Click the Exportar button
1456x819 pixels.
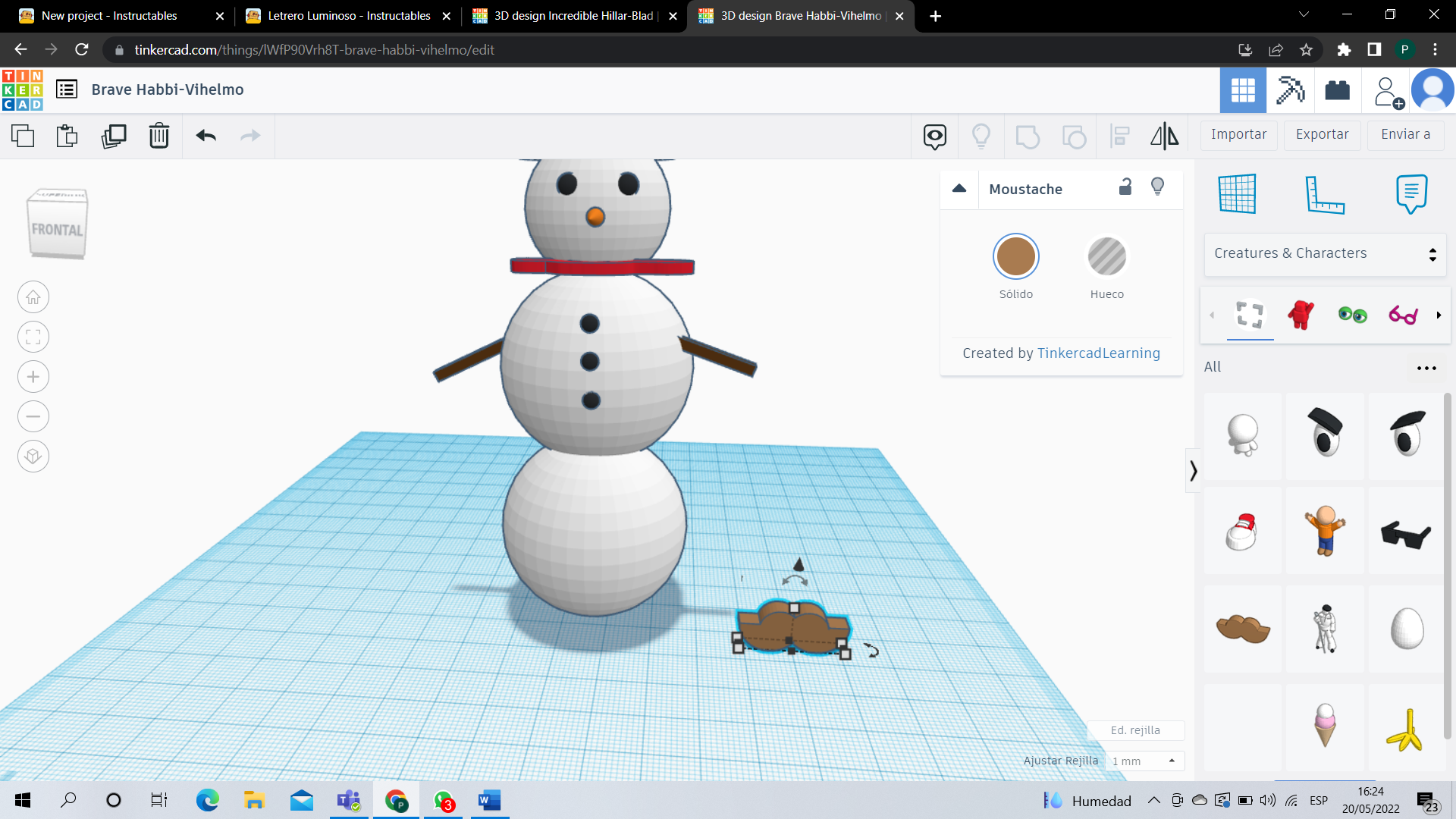1322,134
